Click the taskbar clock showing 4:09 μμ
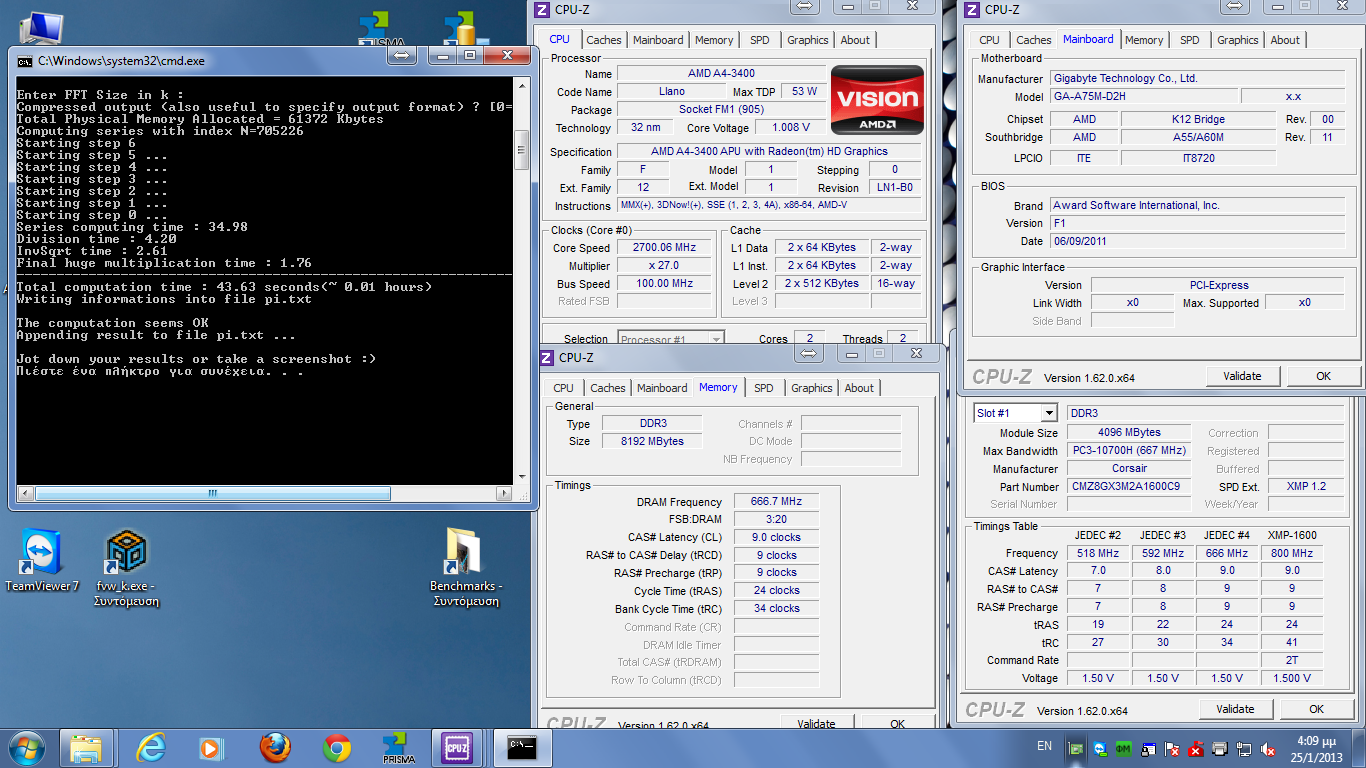1366x768 pixels. coord(1319,748)
